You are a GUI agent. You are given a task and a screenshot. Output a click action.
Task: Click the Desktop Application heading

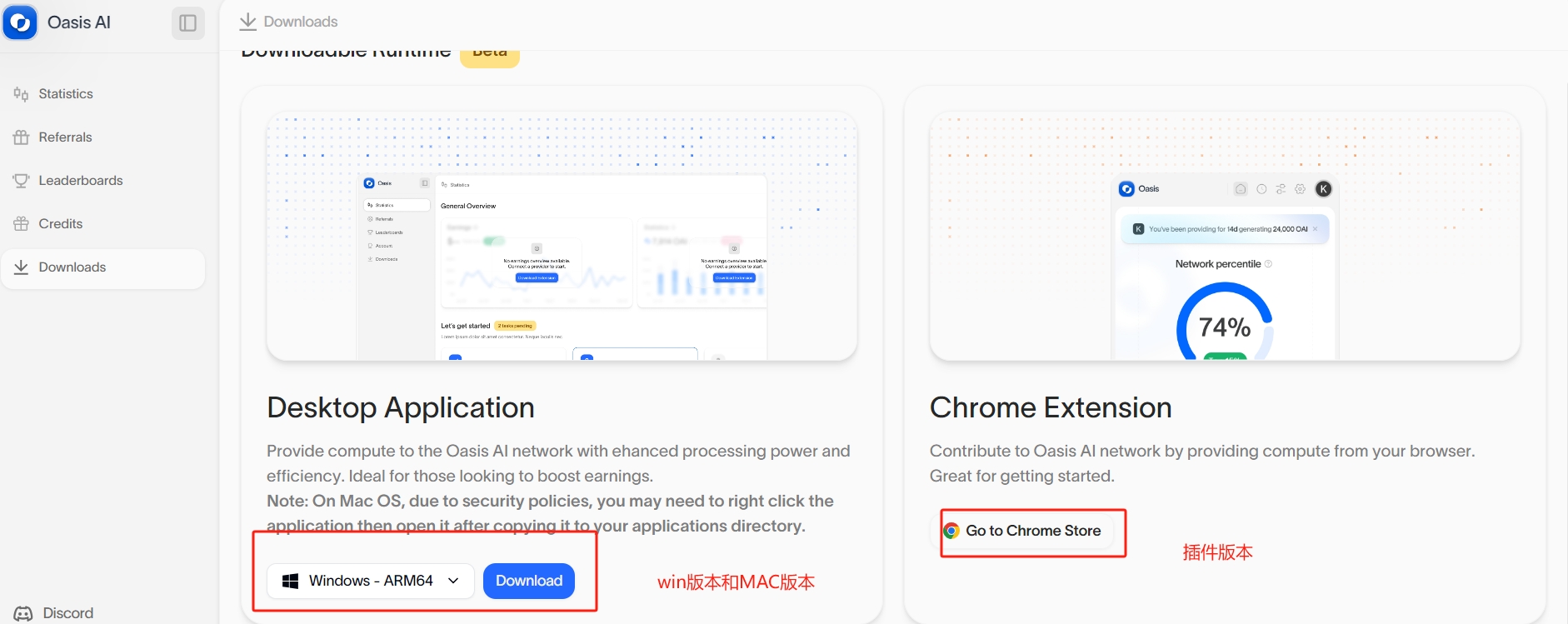tap(401, 407)
